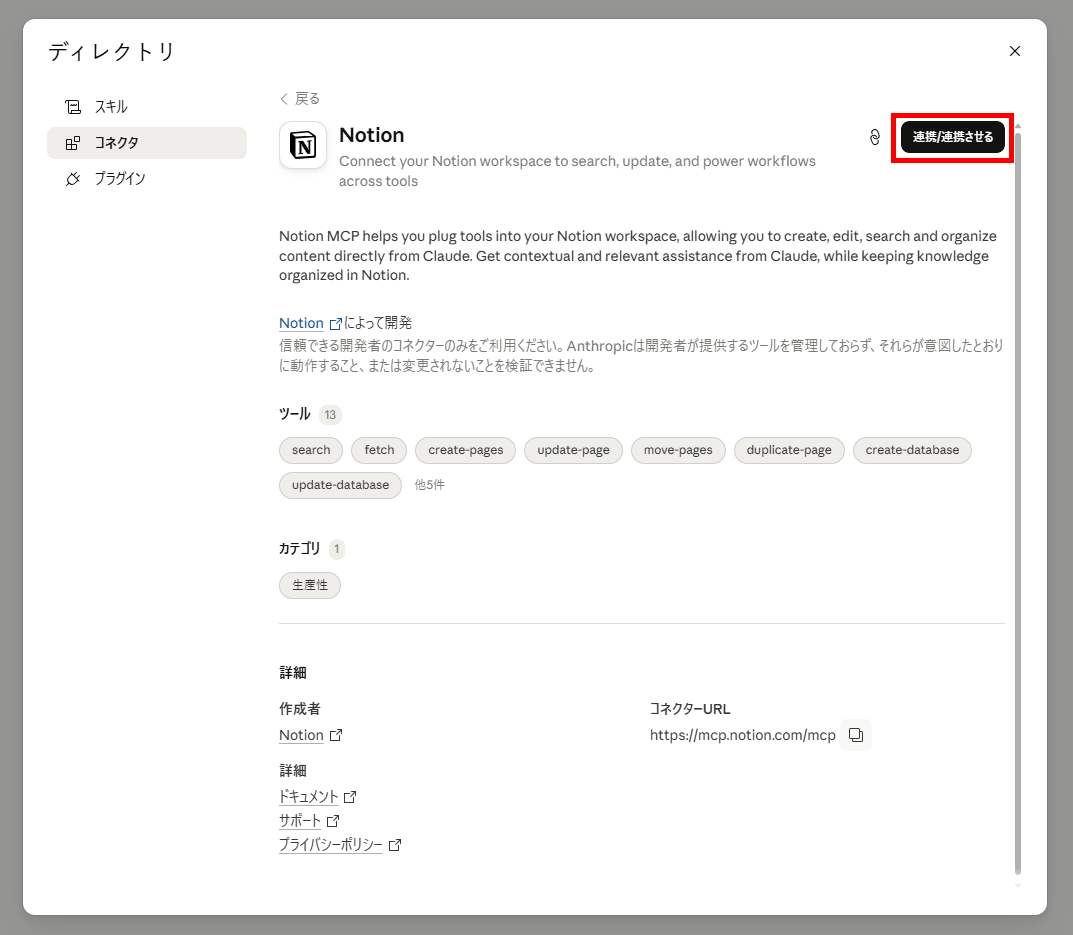The height and width of the screenshot is (935, 1073).
Task: Click external-link icon next to developer Notion
Action: (x=335, y=324)
